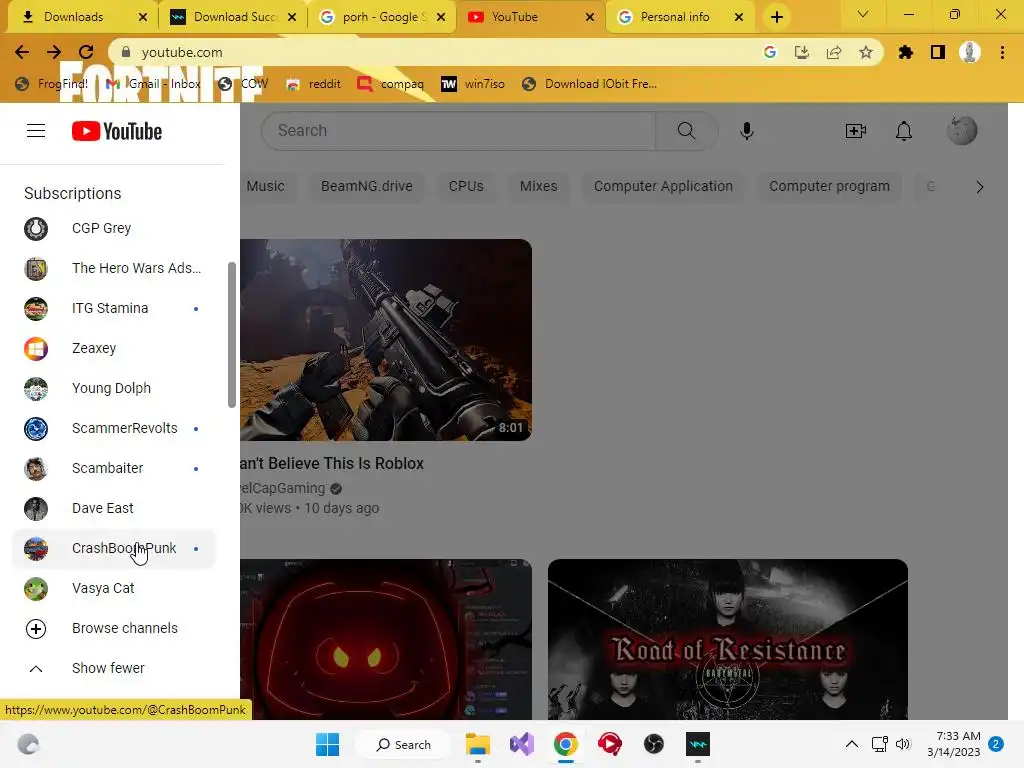
Task: Open ScammerRevolts channel
Action: 114,428
